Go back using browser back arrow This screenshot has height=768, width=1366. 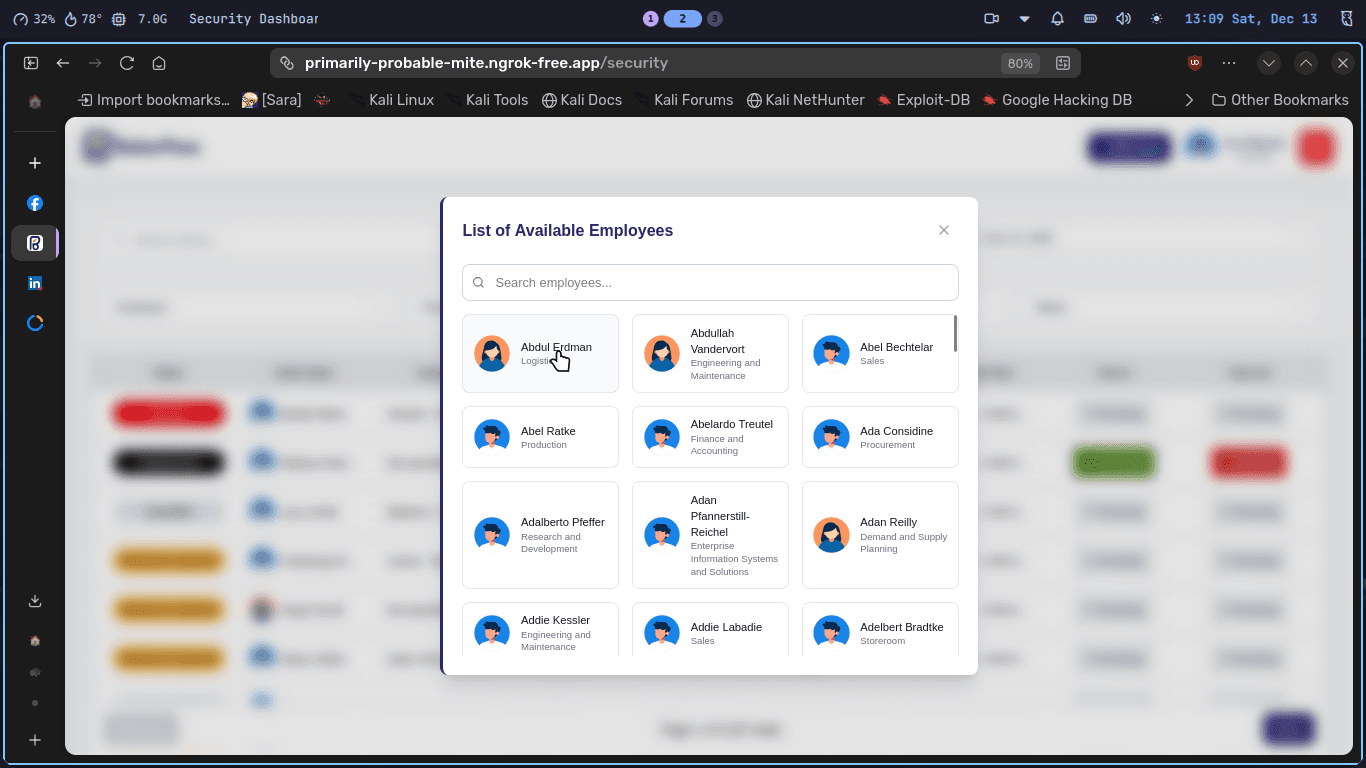point(63,63)
